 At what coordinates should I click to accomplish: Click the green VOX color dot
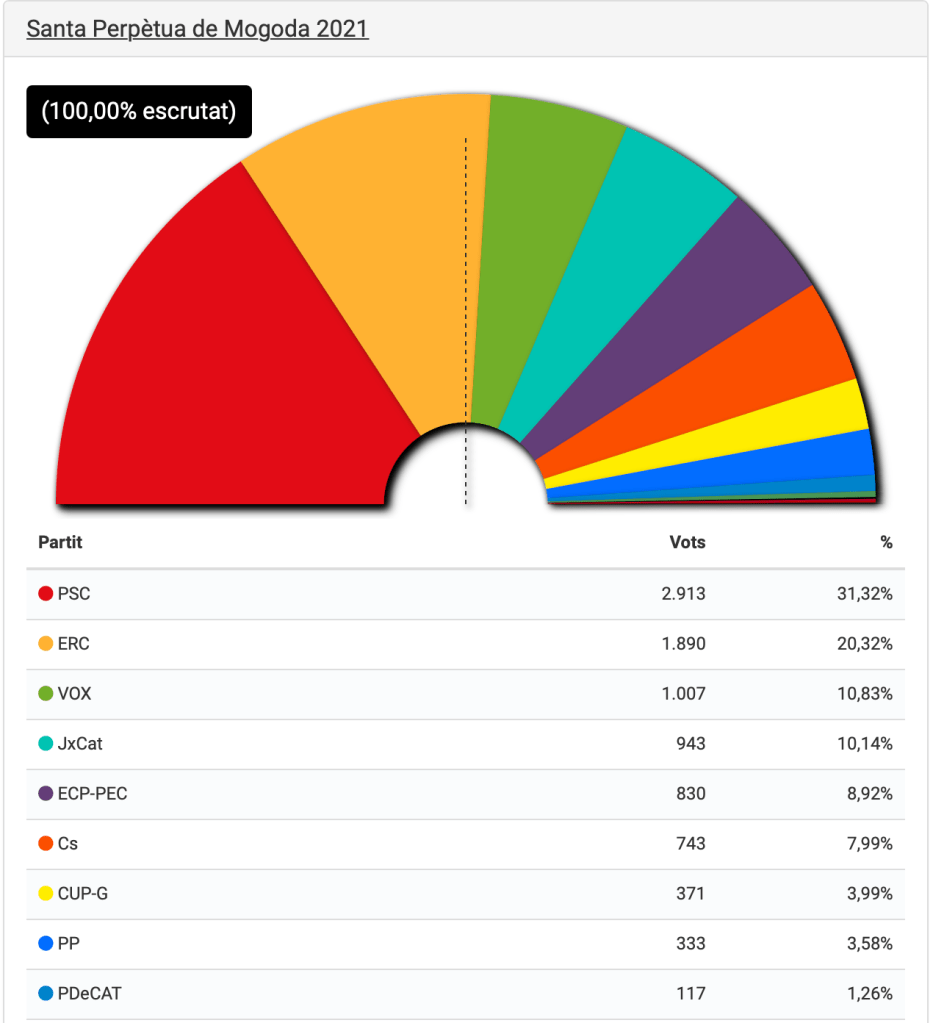[x=45, y=694]
